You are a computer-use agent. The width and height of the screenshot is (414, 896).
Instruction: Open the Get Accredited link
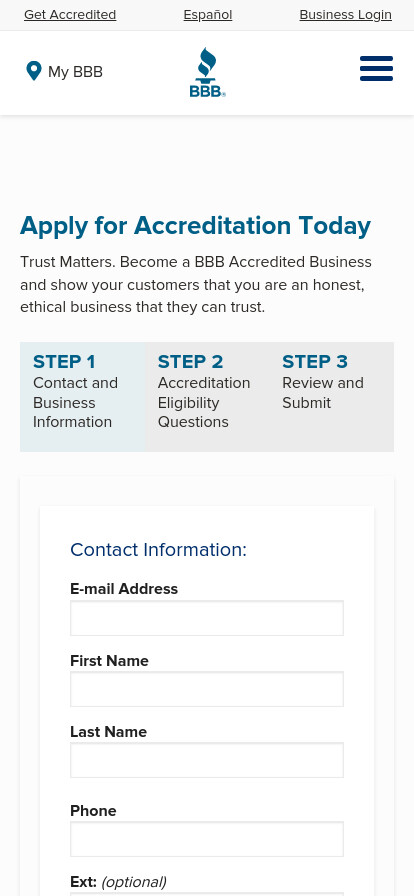click(x=70, y=15)
